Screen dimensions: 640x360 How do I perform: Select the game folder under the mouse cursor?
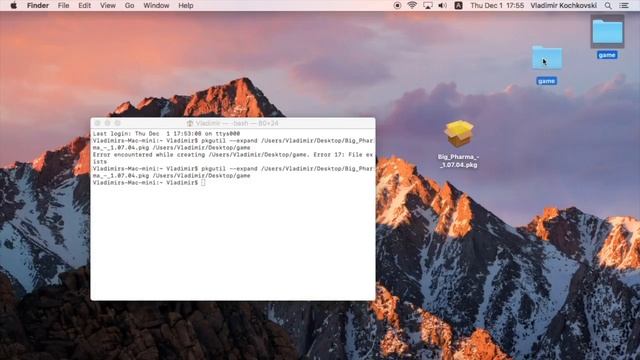(547, 58)
